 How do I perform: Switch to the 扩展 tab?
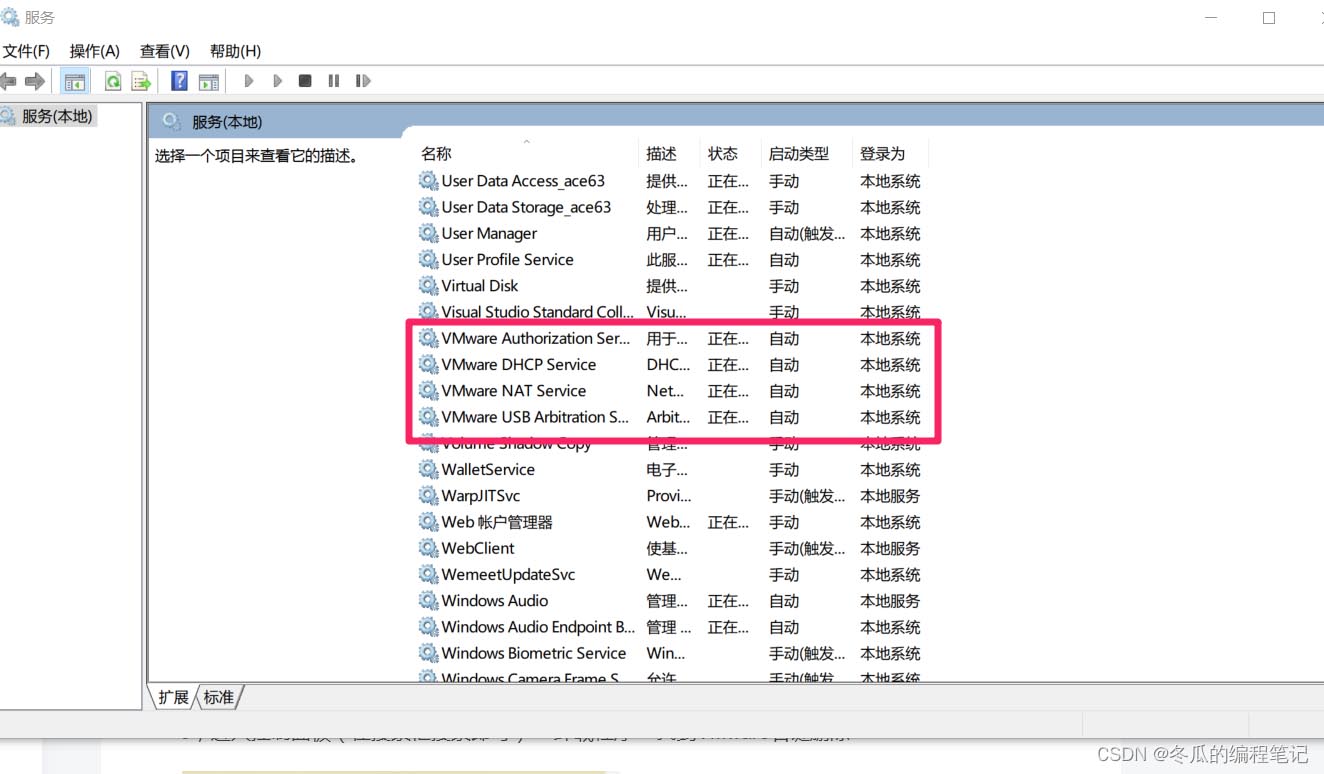coord(173,697)
